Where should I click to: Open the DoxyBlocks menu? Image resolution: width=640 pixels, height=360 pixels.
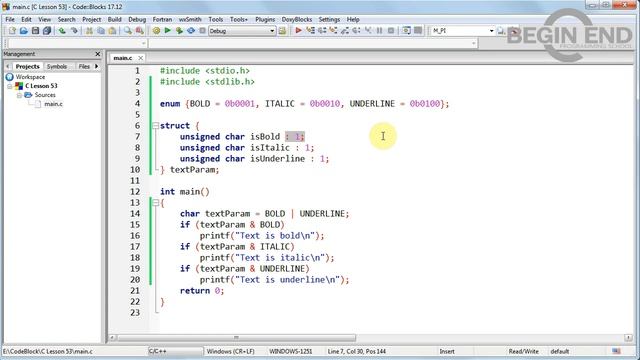[x=297, y=19]
